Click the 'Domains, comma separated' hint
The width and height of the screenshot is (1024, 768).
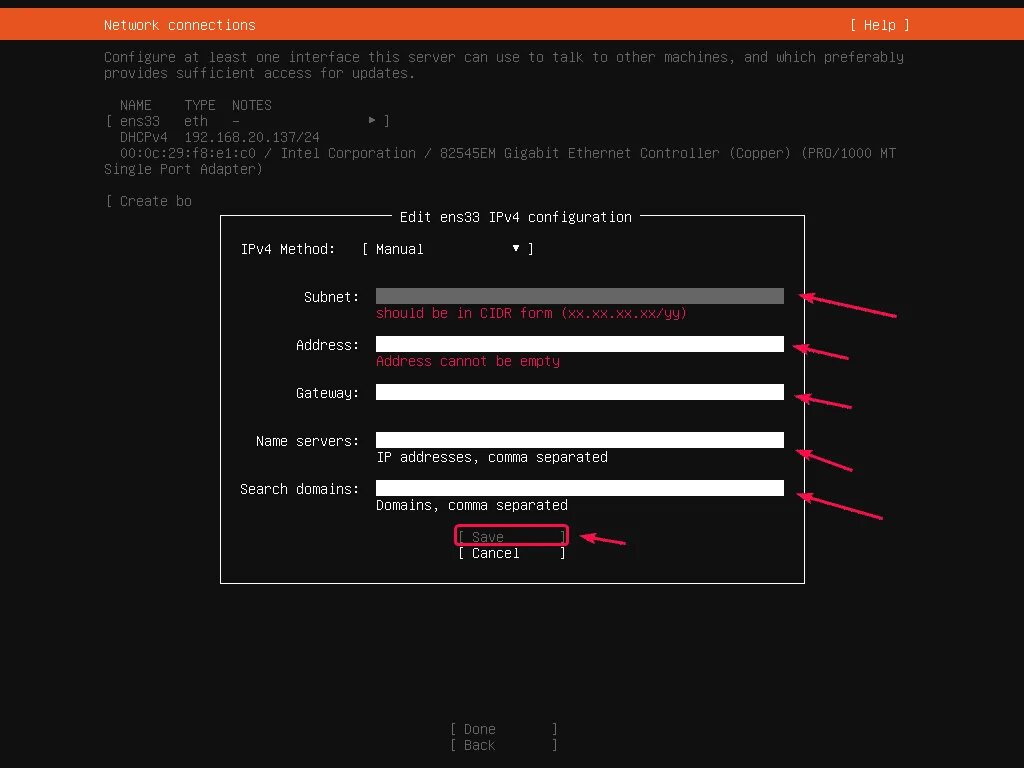pyautogui.click(x=472, y=505)
